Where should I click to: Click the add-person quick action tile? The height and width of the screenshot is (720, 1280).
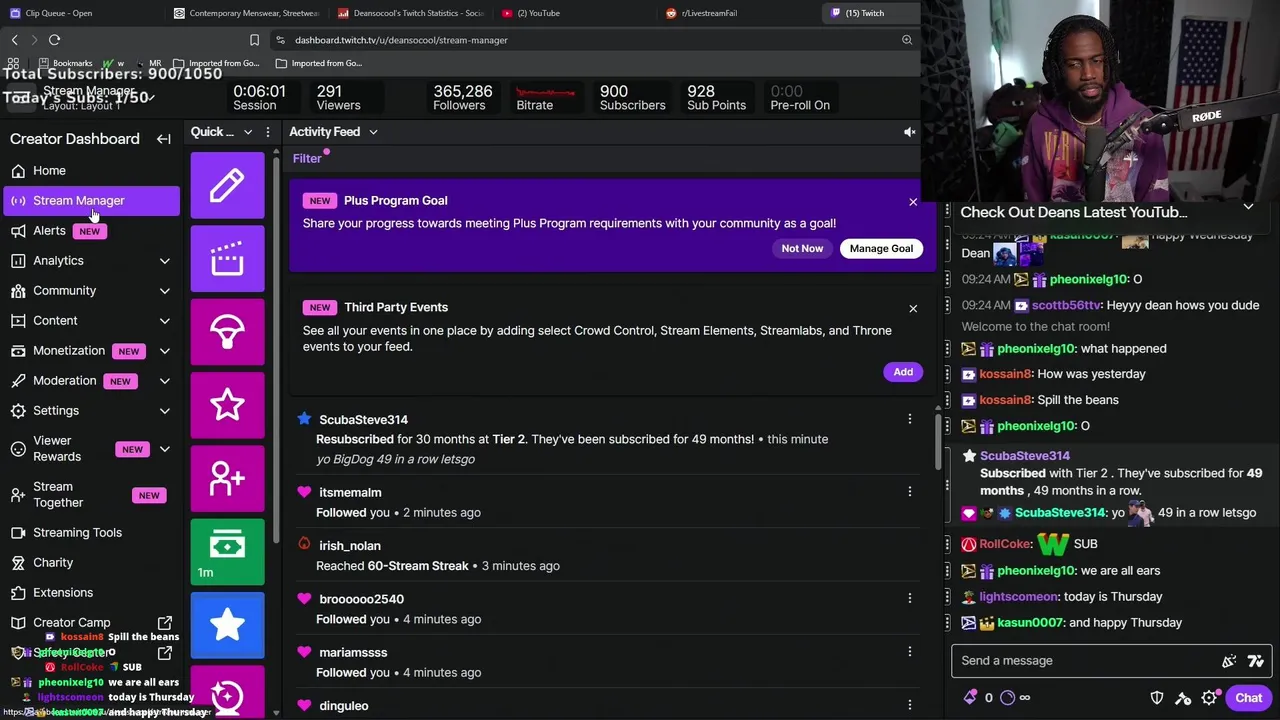tap(227, 478)
